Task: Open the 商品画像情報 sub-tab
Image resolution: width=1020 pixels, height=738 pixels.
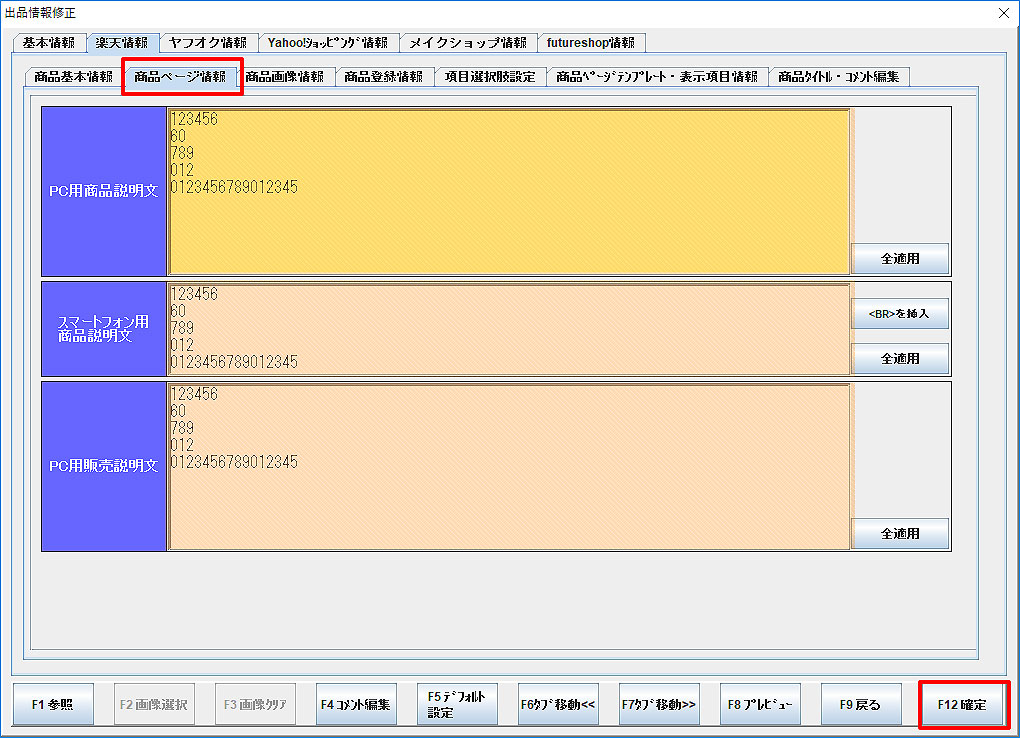Action: [x=284, y=77]
